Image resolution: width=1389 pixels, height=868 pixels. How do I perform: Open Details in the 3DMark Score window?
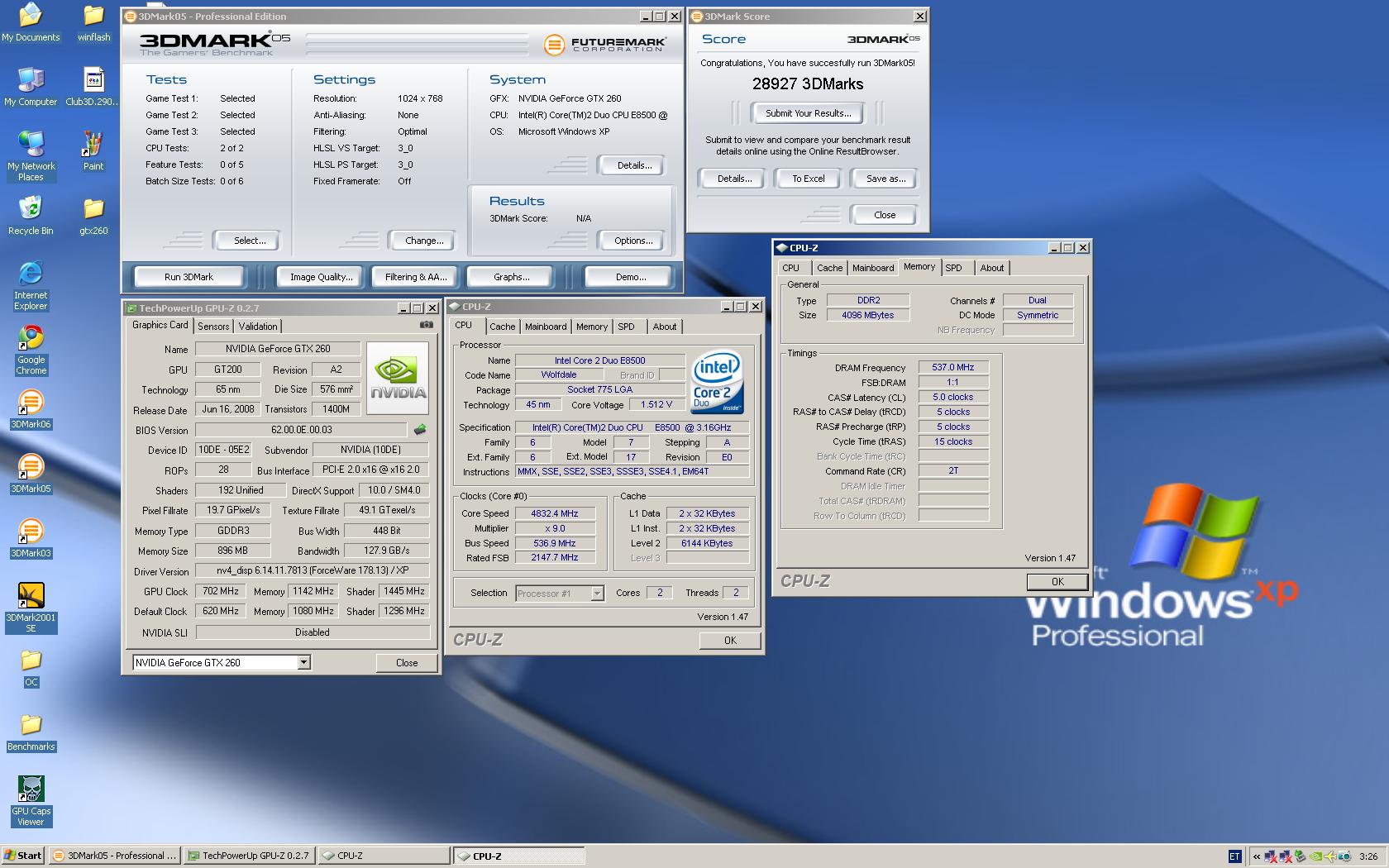(x=734, y=179)
